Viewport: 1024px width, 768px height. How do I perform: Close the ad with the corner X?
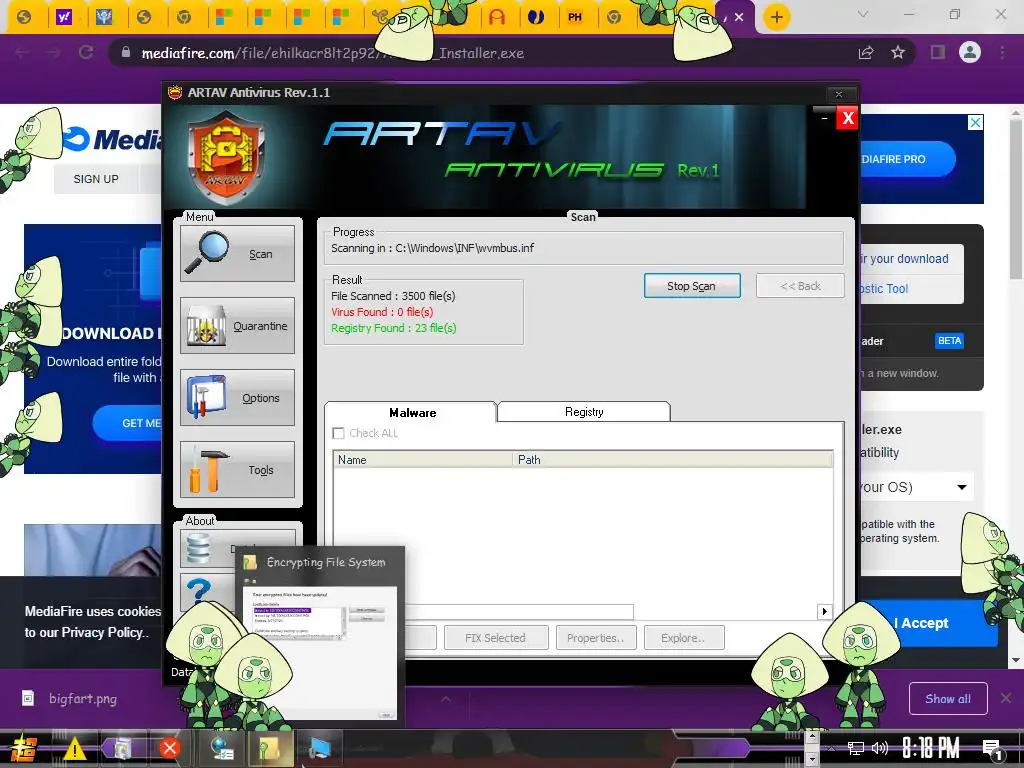click(975, 122)
